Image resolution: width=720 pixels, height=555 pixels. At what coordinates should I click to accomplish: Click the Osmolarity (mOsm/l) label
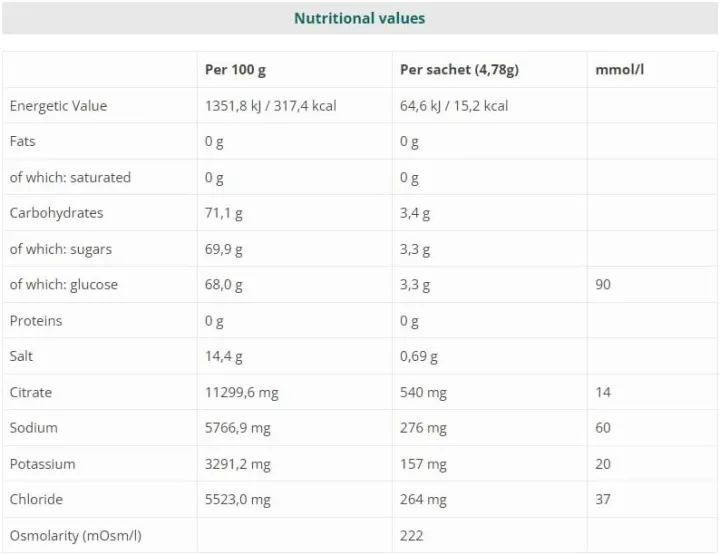pyautogui.click(x=76, y=536)
